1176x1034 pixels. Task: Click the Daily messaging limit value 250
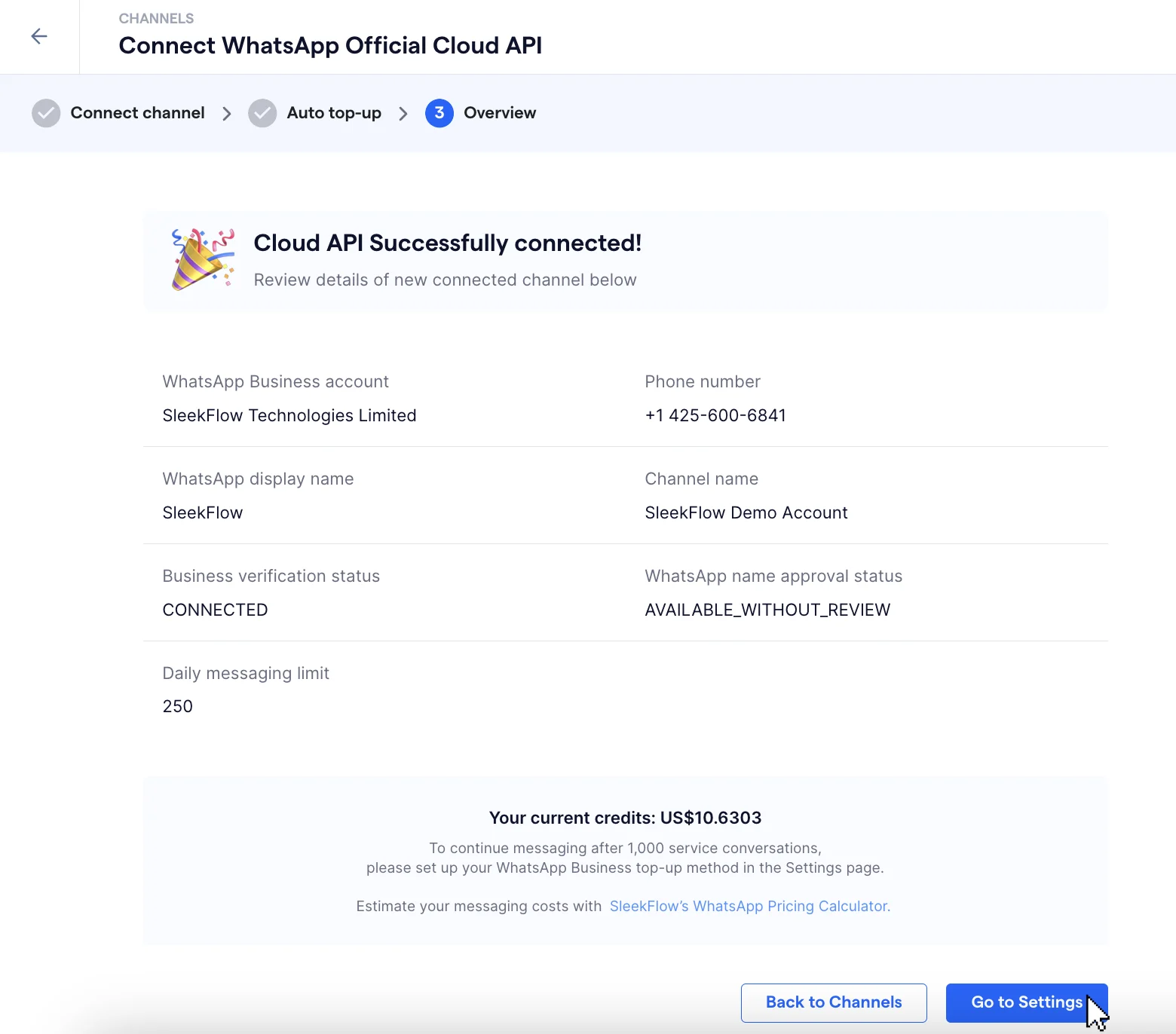click(177, 706)
